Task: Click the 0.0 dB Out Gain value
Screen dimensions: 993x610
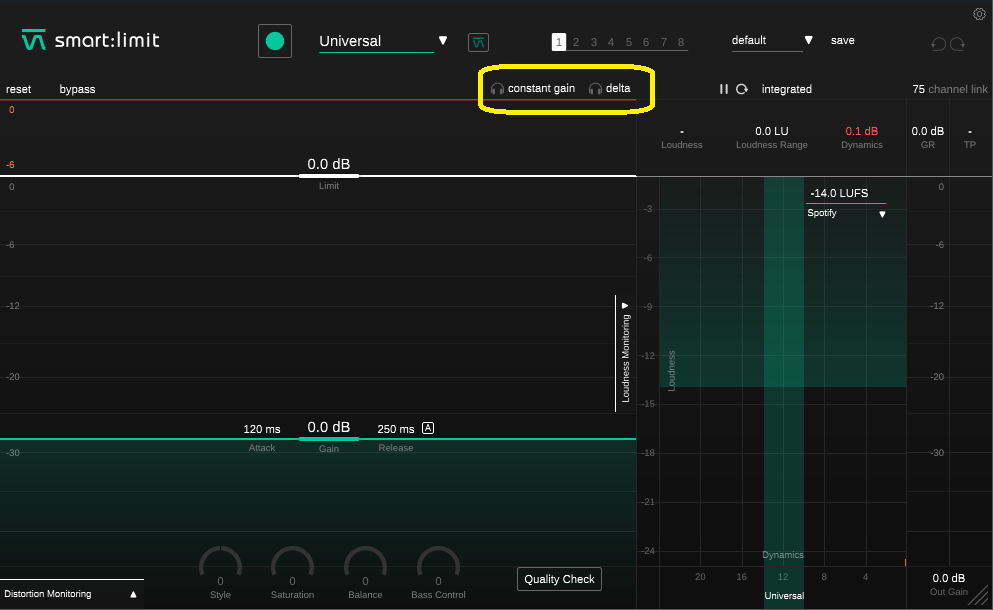Action: (949, 578)
